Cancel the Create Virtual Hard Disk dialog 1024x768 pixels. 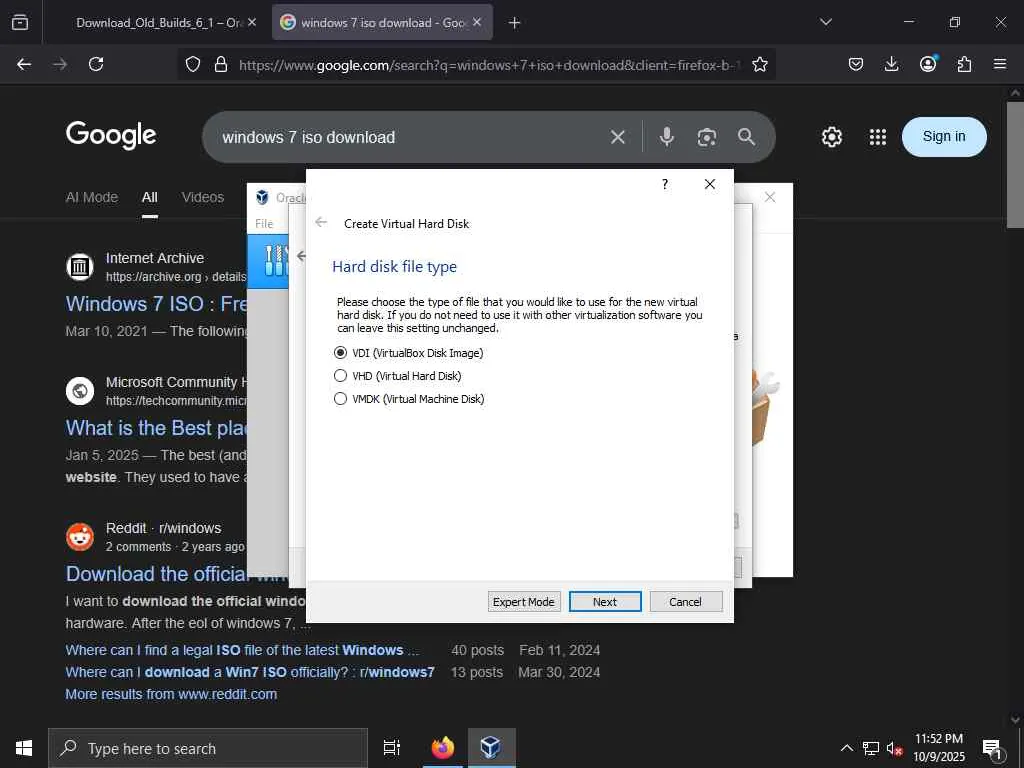(x=686, y=601)
